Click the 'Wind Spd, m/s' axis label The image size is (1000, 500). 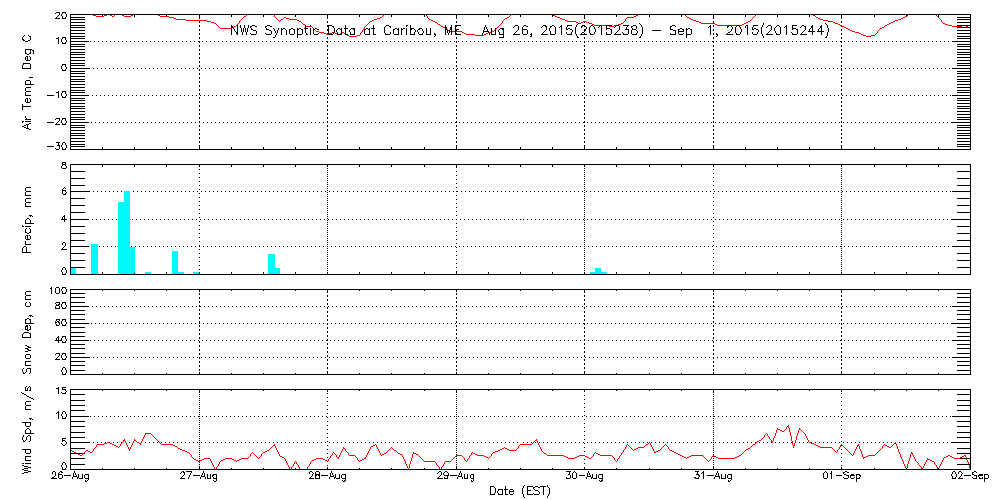[28, 428]
